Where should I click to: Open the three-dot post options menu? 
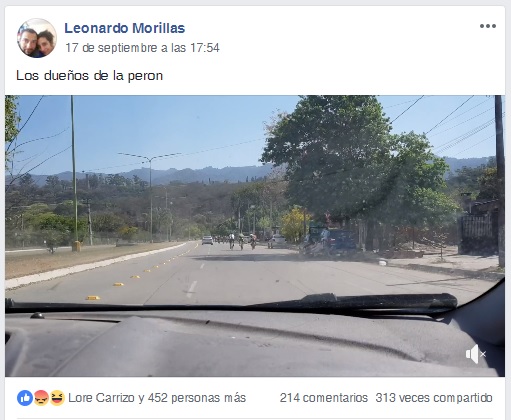pos(488,26)
